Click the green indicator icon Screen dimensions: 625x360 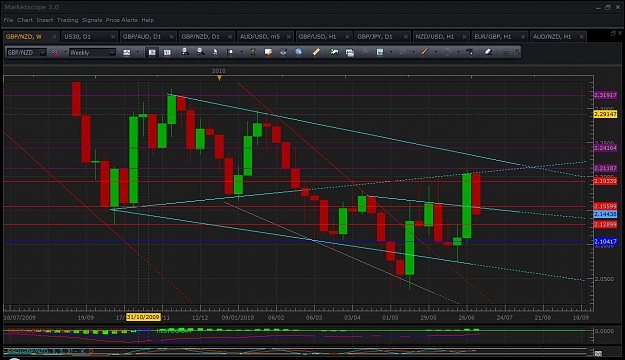point(253,52)
